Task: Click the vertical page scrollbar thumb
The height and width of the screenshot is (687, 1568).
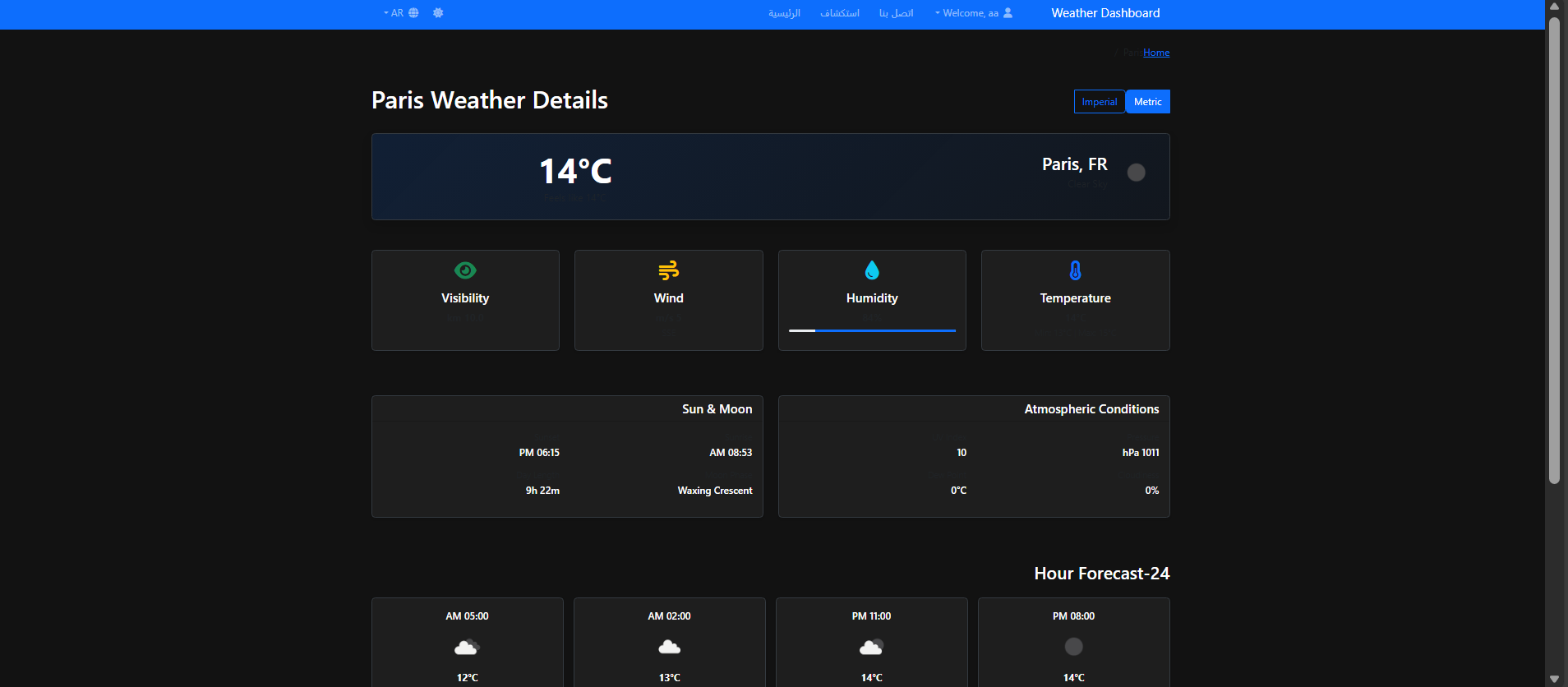Action: [1554, 251]
